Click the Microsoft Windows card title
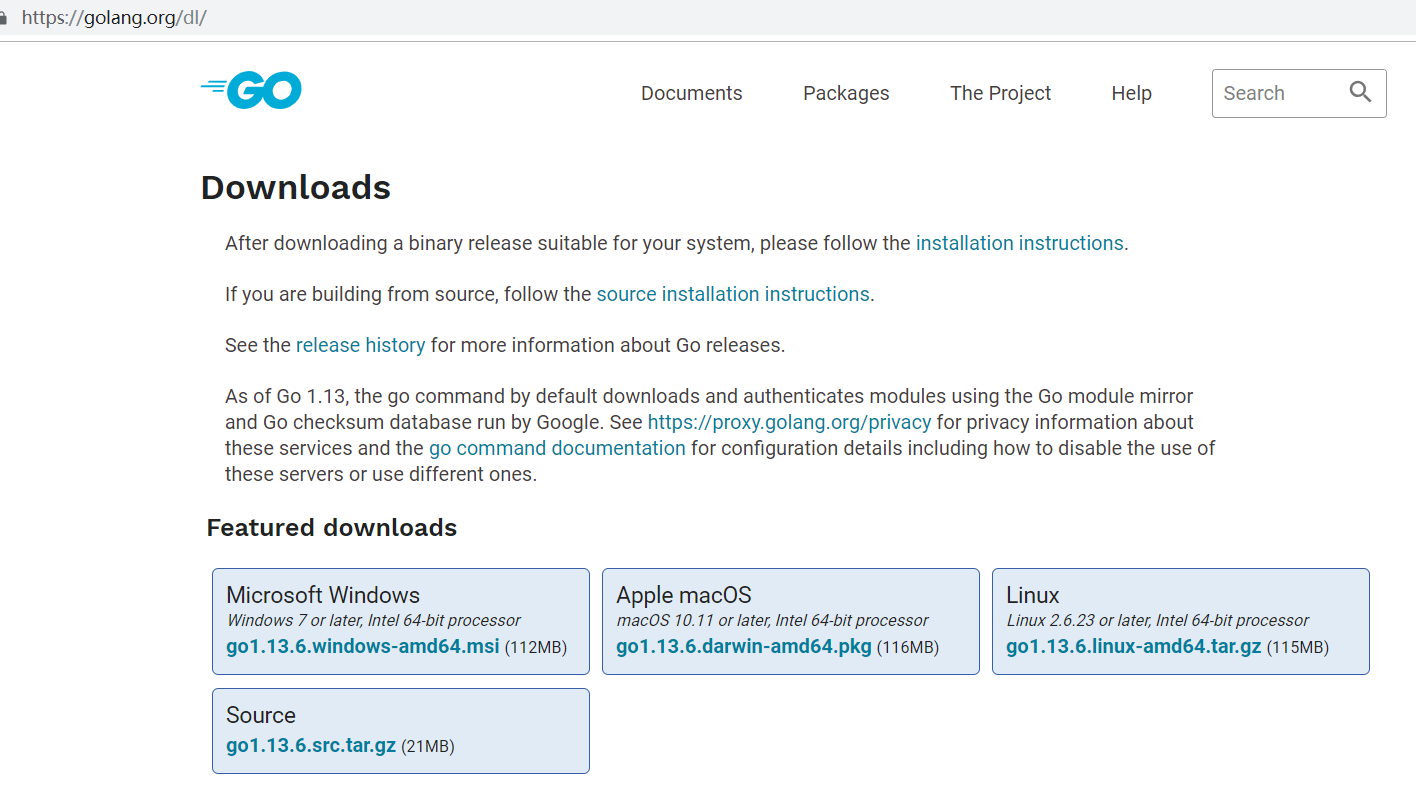This screenshot has width=1416, height=809. tap(323, 595)
